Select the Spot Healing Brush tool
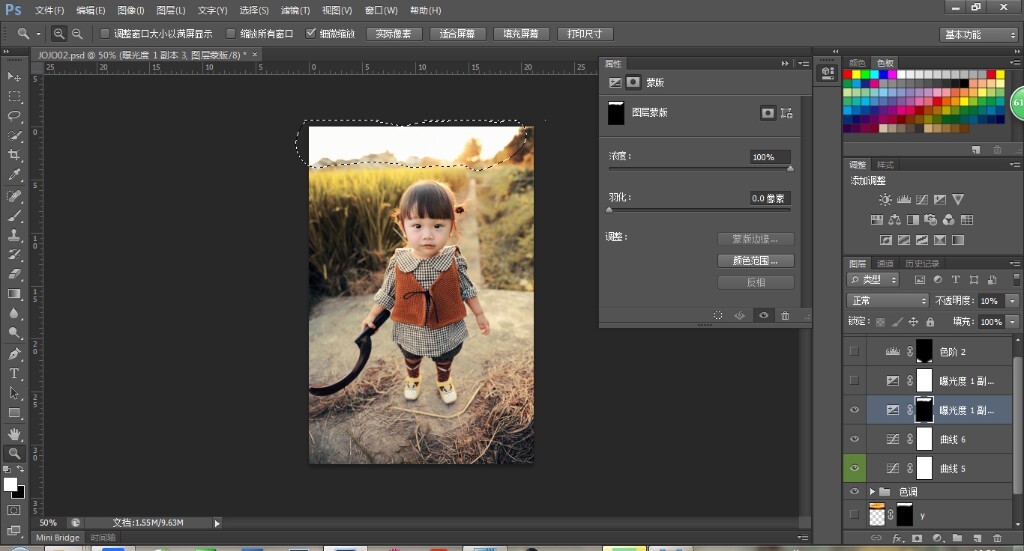1024x551 pixels. [x=14, y=196]
